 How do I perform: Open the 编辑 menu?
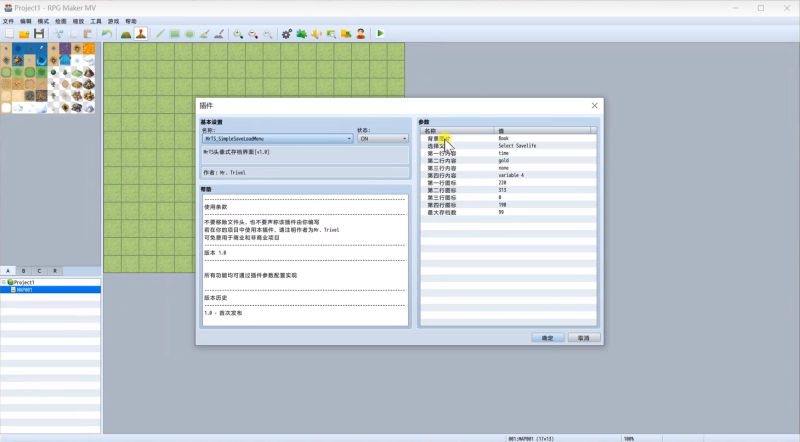tap(26, 21)
